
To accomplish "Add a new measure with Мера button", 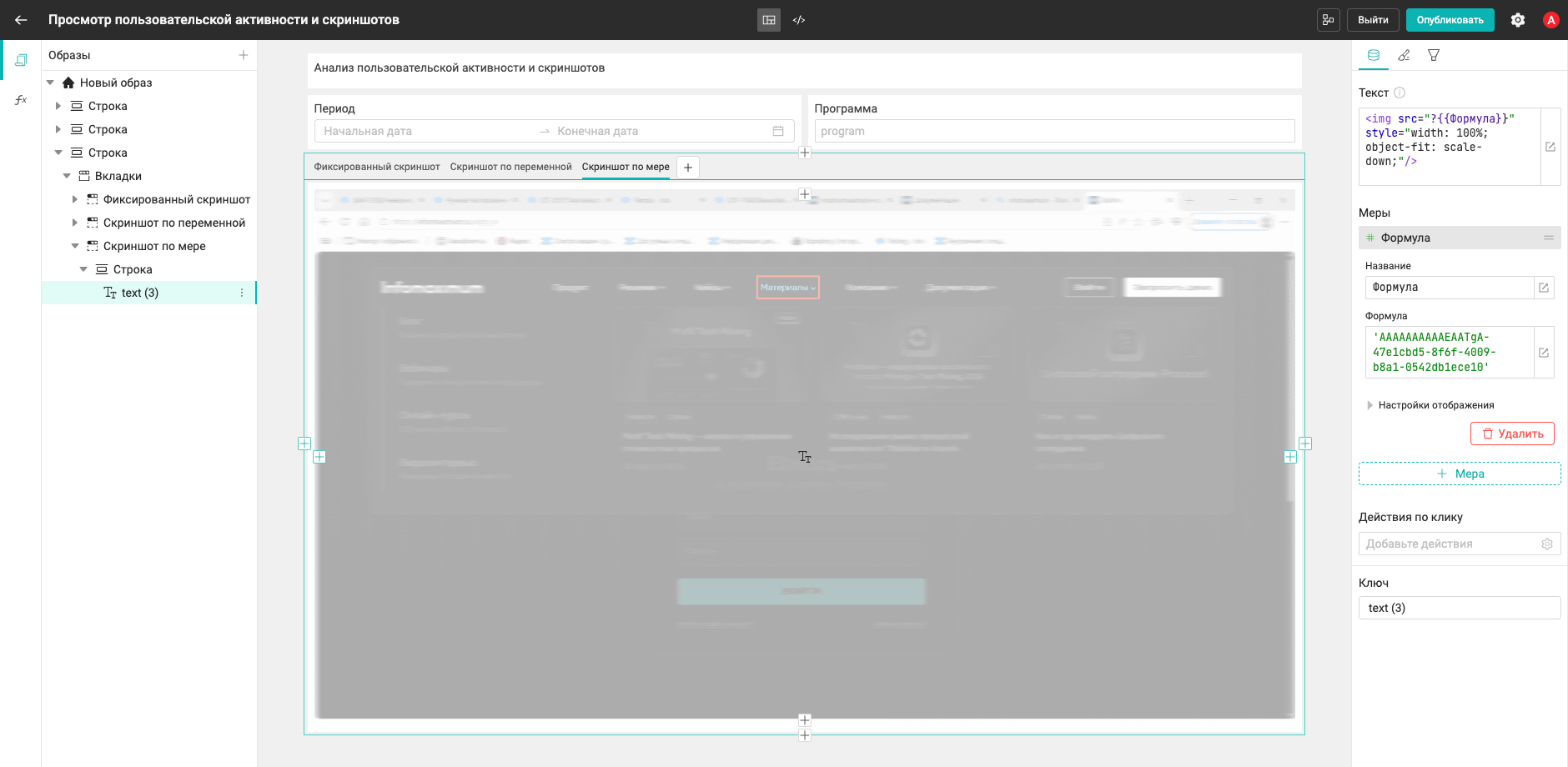I will point(1460,474).
